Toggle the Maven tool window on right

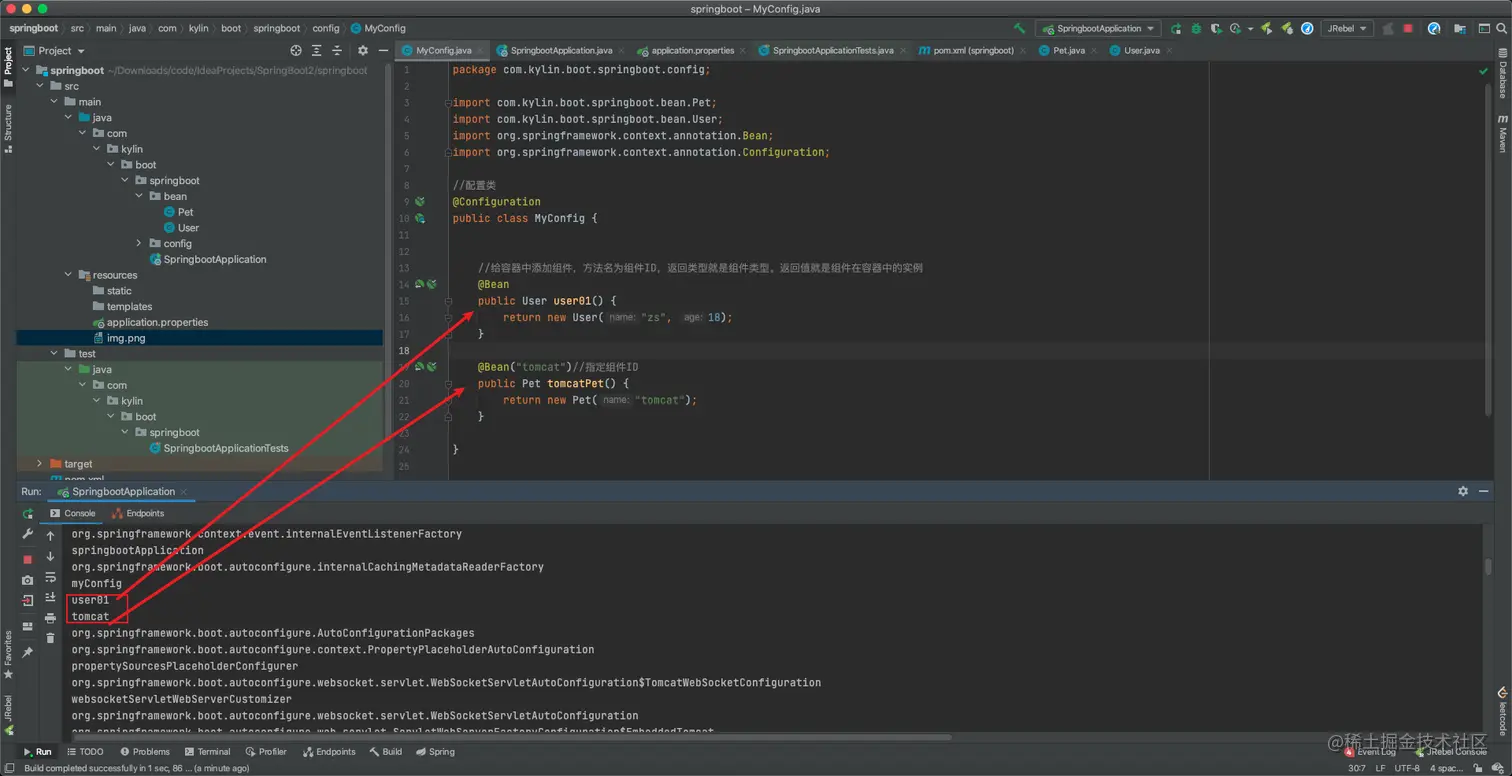click(x=1502, y=134)
